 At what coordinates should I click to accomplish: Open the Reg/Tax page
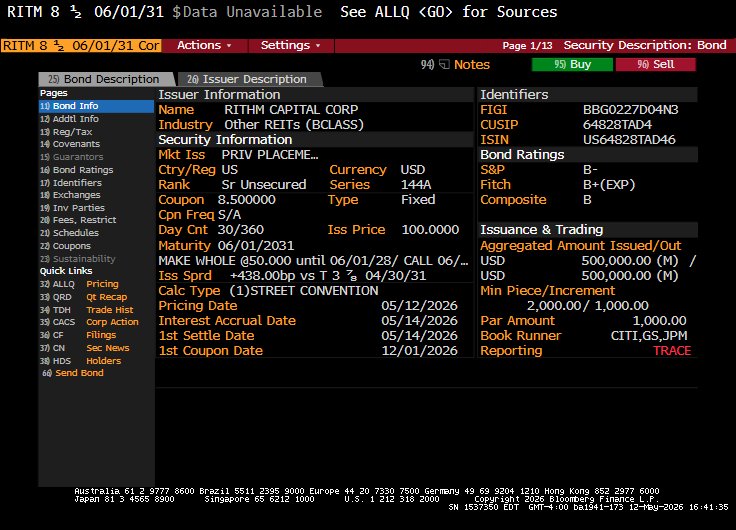coord(66,132)
